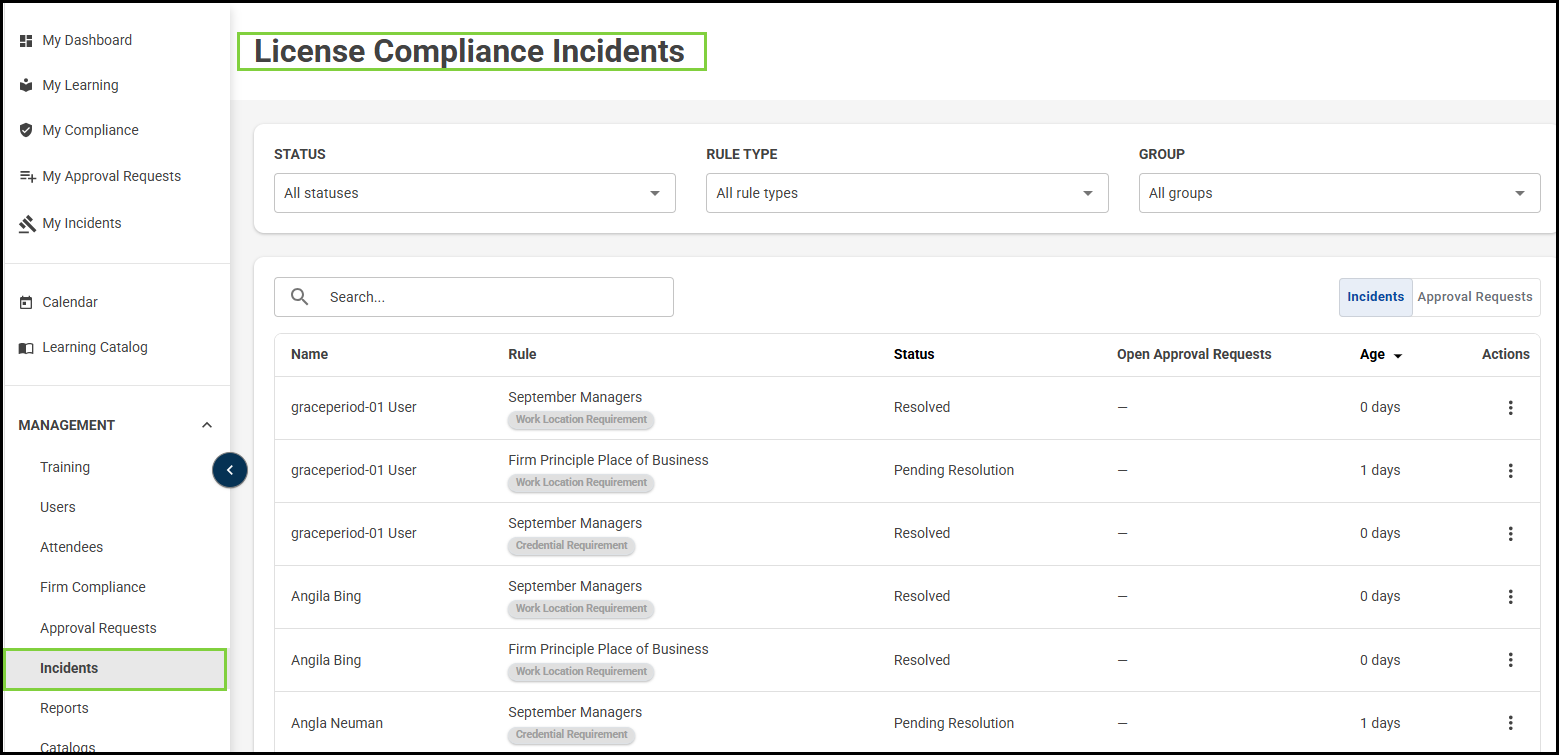Click Pending Resolution status for Angla Neuman
Viewport: 1559px width, 755px height.
pyautogui.click(x=954, y=723)
